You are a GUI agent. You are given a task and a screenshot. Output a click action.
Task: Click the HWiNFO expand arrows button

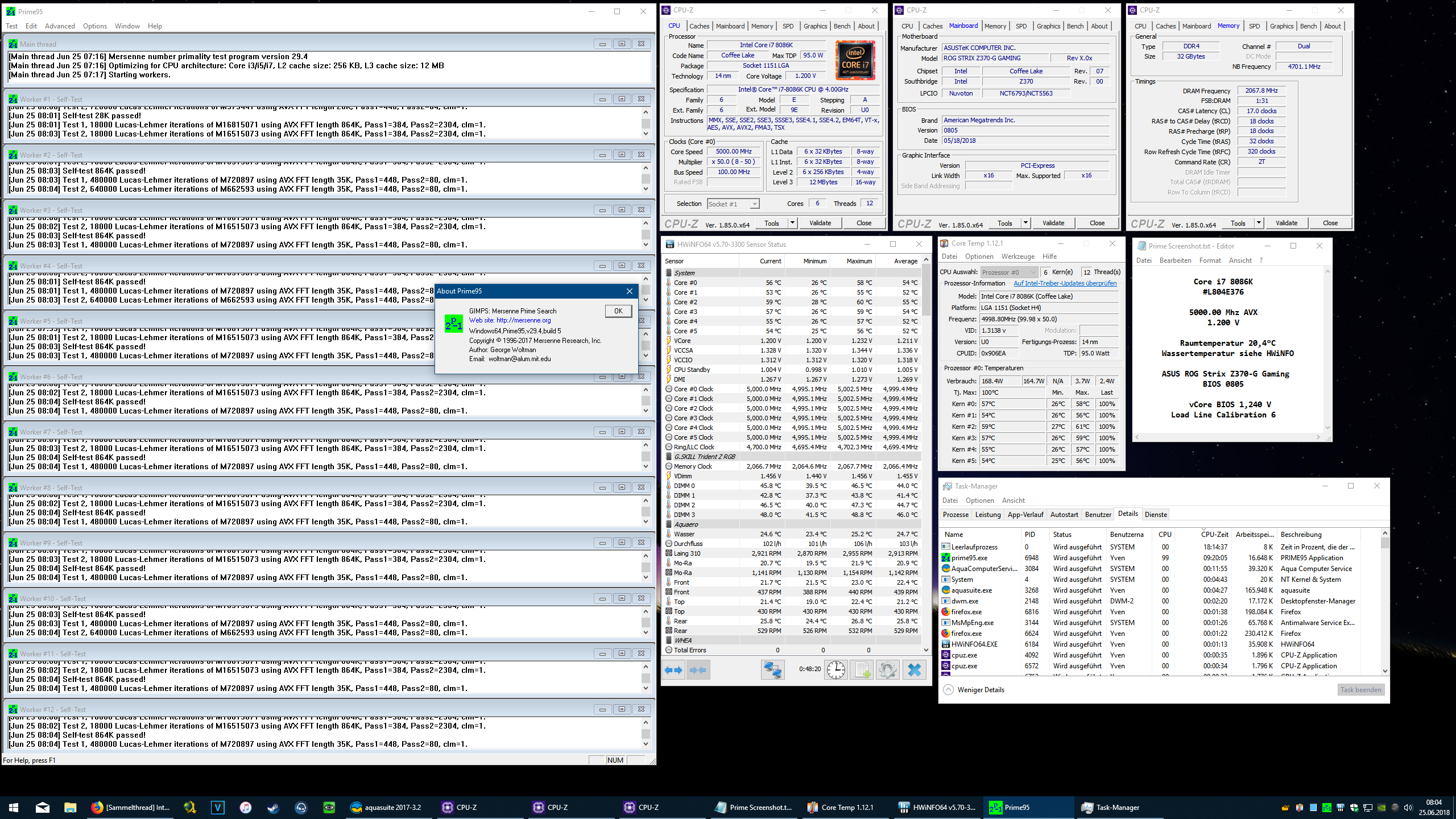pyautogui.click(x=673, y=670)
